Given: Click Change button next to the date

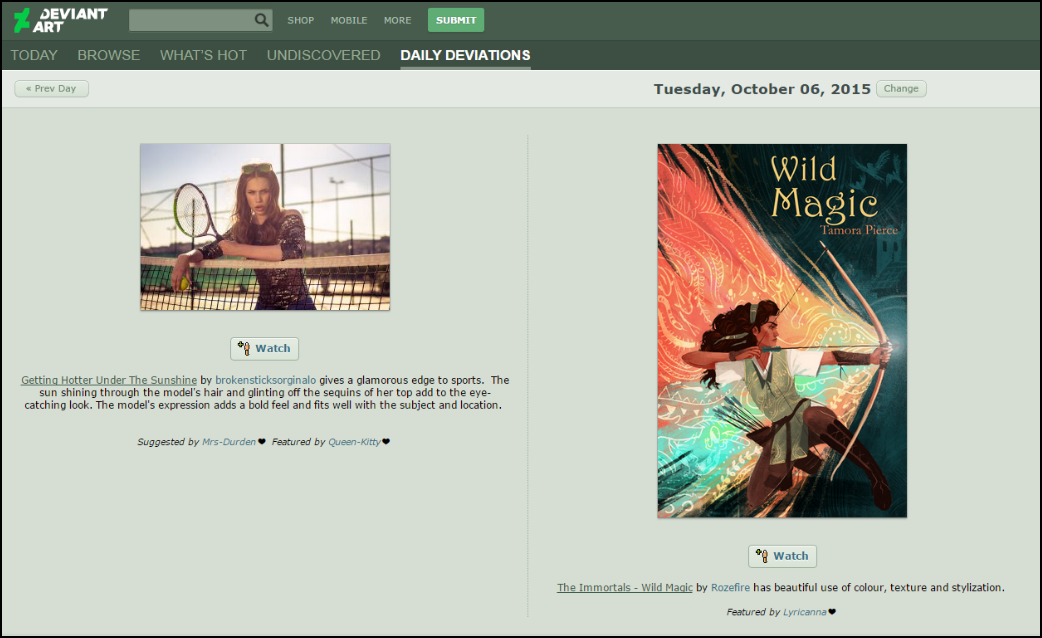Looking at the screenshot, I should [901, 88].
